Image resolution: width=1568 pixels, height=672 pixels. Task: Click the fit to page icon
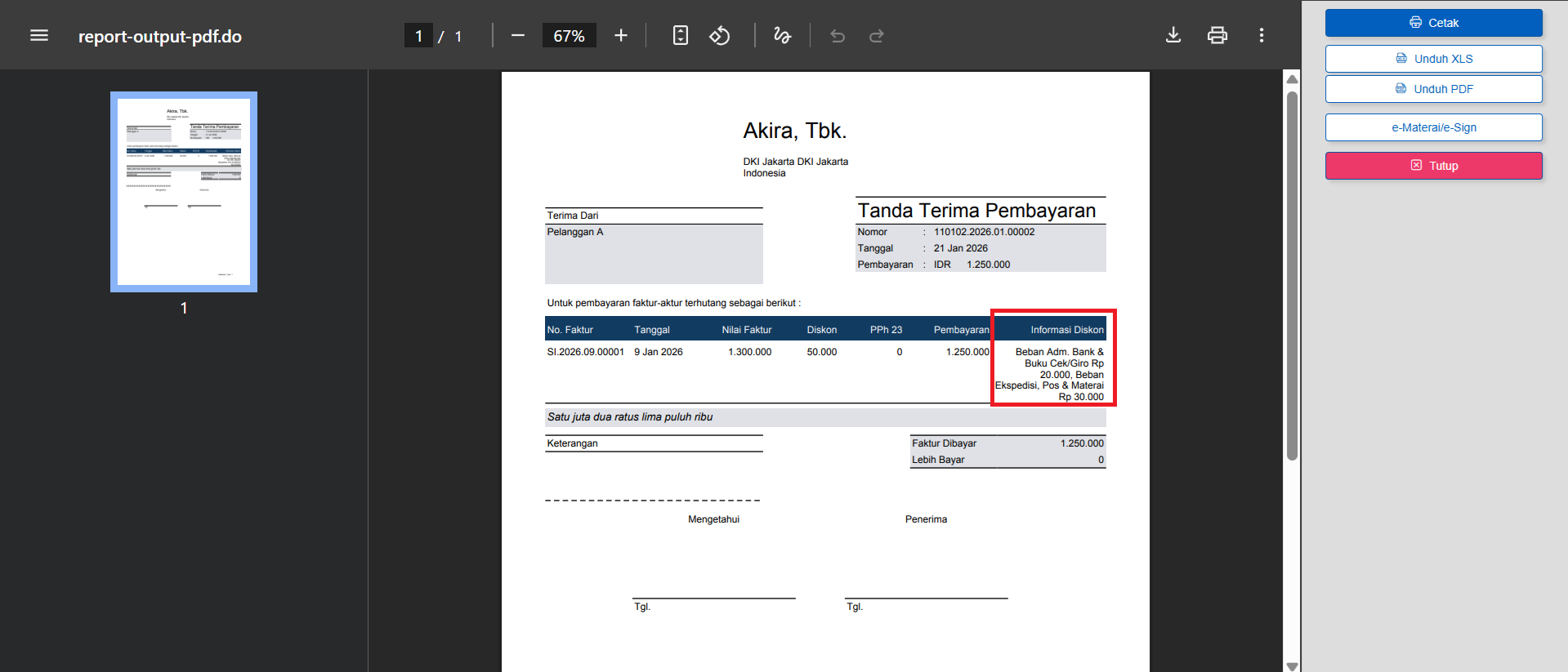[680, 36]
